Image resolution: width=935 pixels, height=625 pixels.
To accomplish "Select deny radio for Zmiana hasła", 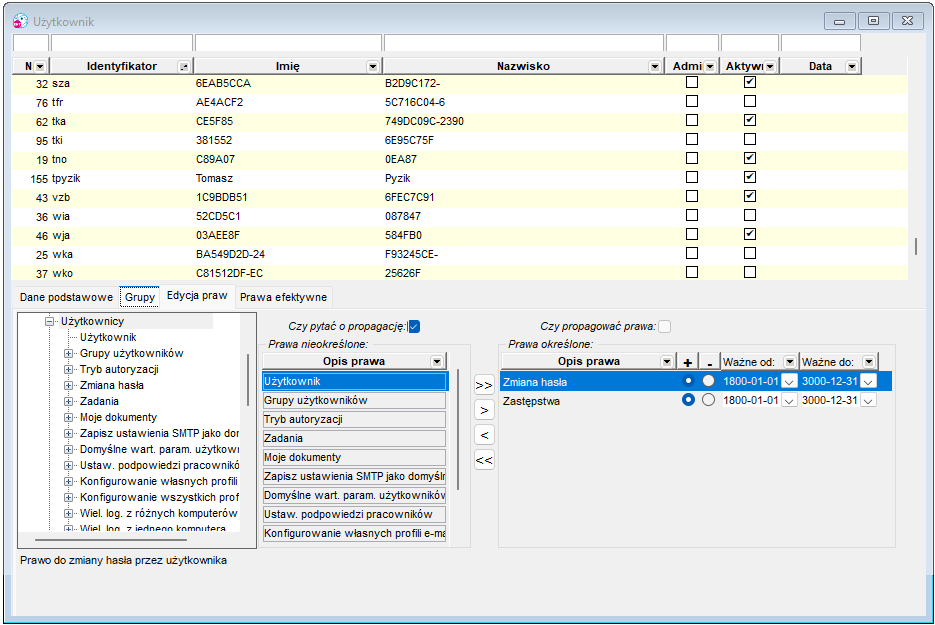I will 708,380.
